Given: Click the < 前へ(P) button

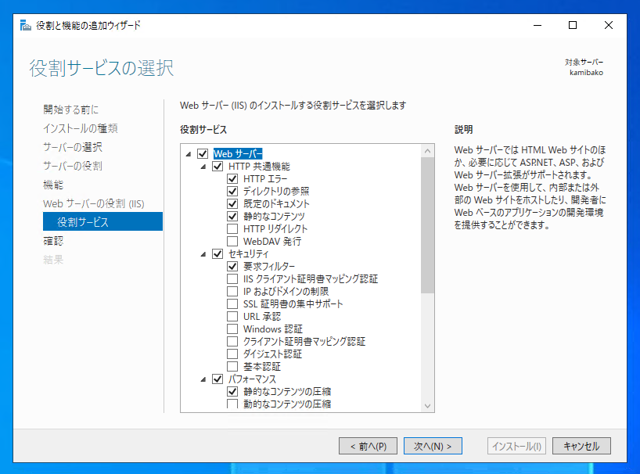Looking at the screenshot, I should 368,446.
